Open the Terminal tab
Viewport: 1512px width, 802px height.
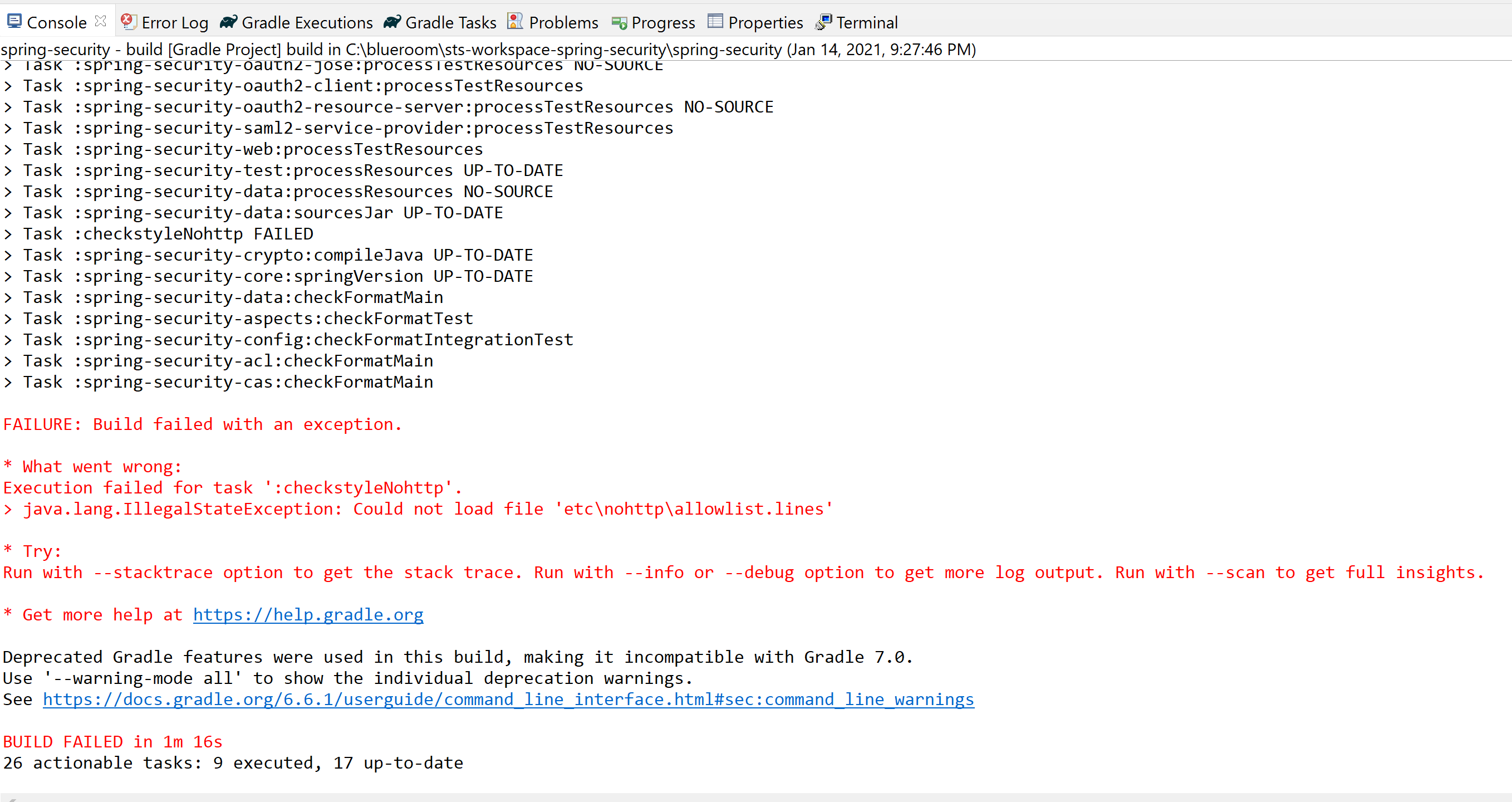pyautogui.click(x=866, y=23)
